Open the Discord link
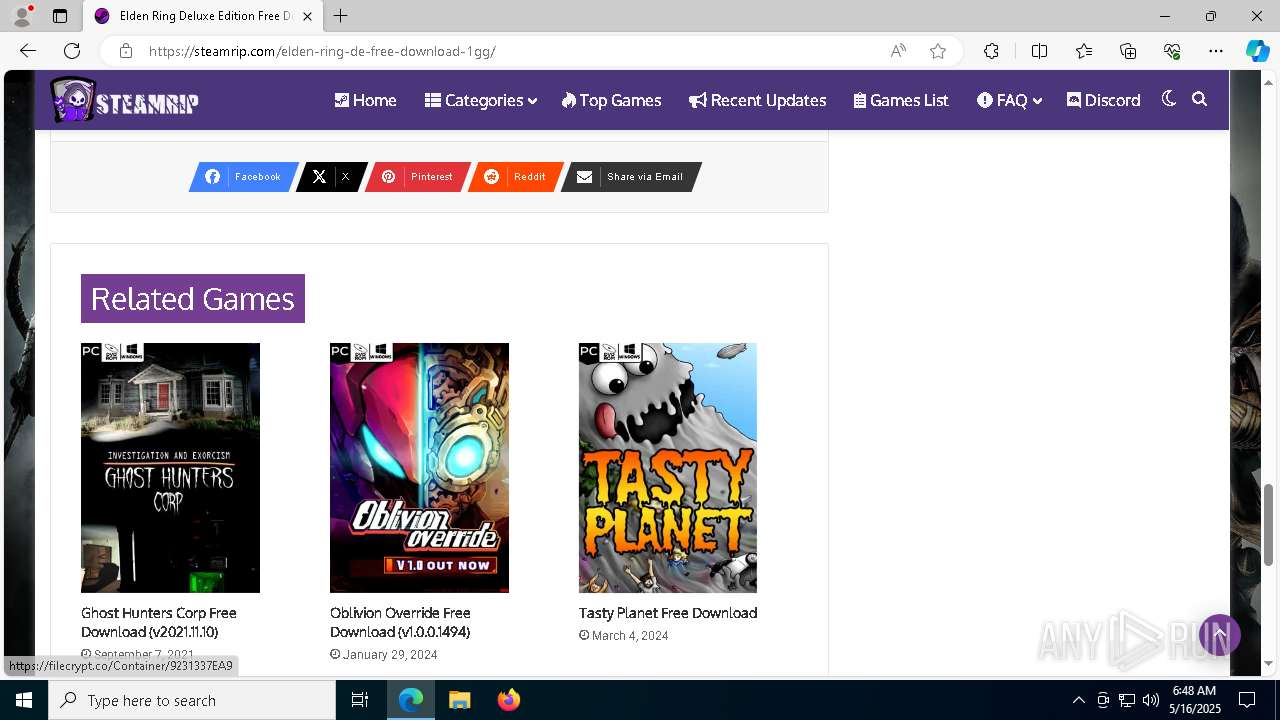Screen dimensions: 1280x720 (x=1103, y=100)
